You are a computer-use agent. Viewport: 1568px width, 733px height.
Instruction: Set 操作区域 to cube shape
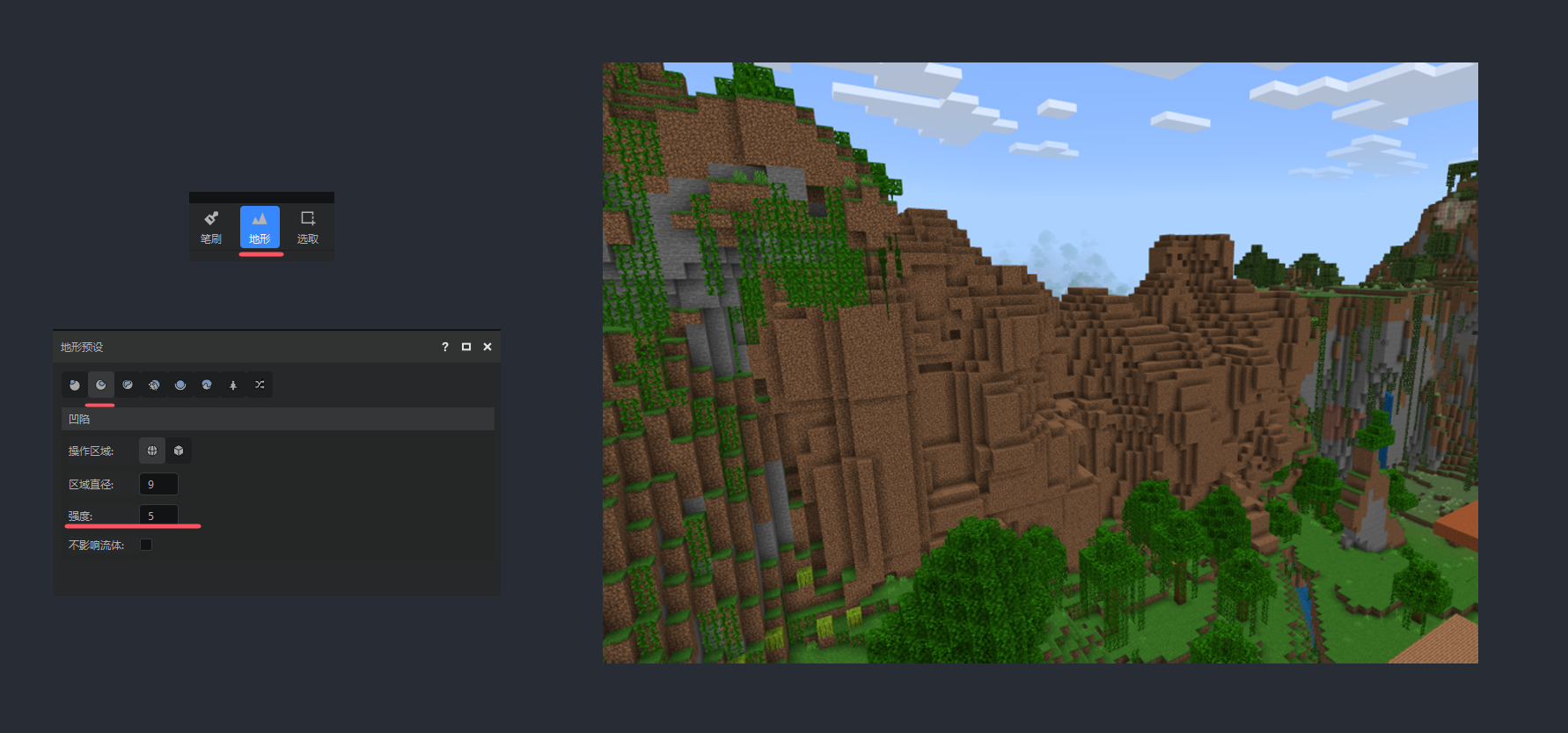pos(179,451)
